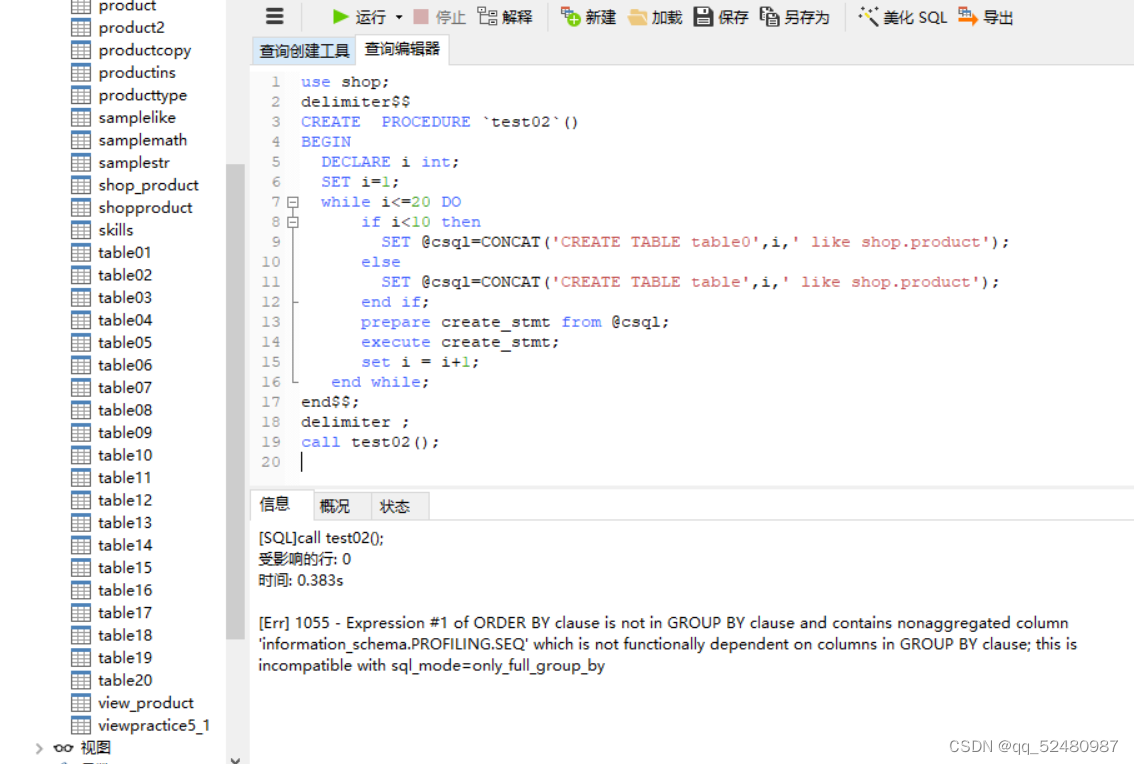The image size is (1134, 764).
Task: Switch to the 查询编辑器 tab
Action: pyautogui.click(x=402, y=49)
